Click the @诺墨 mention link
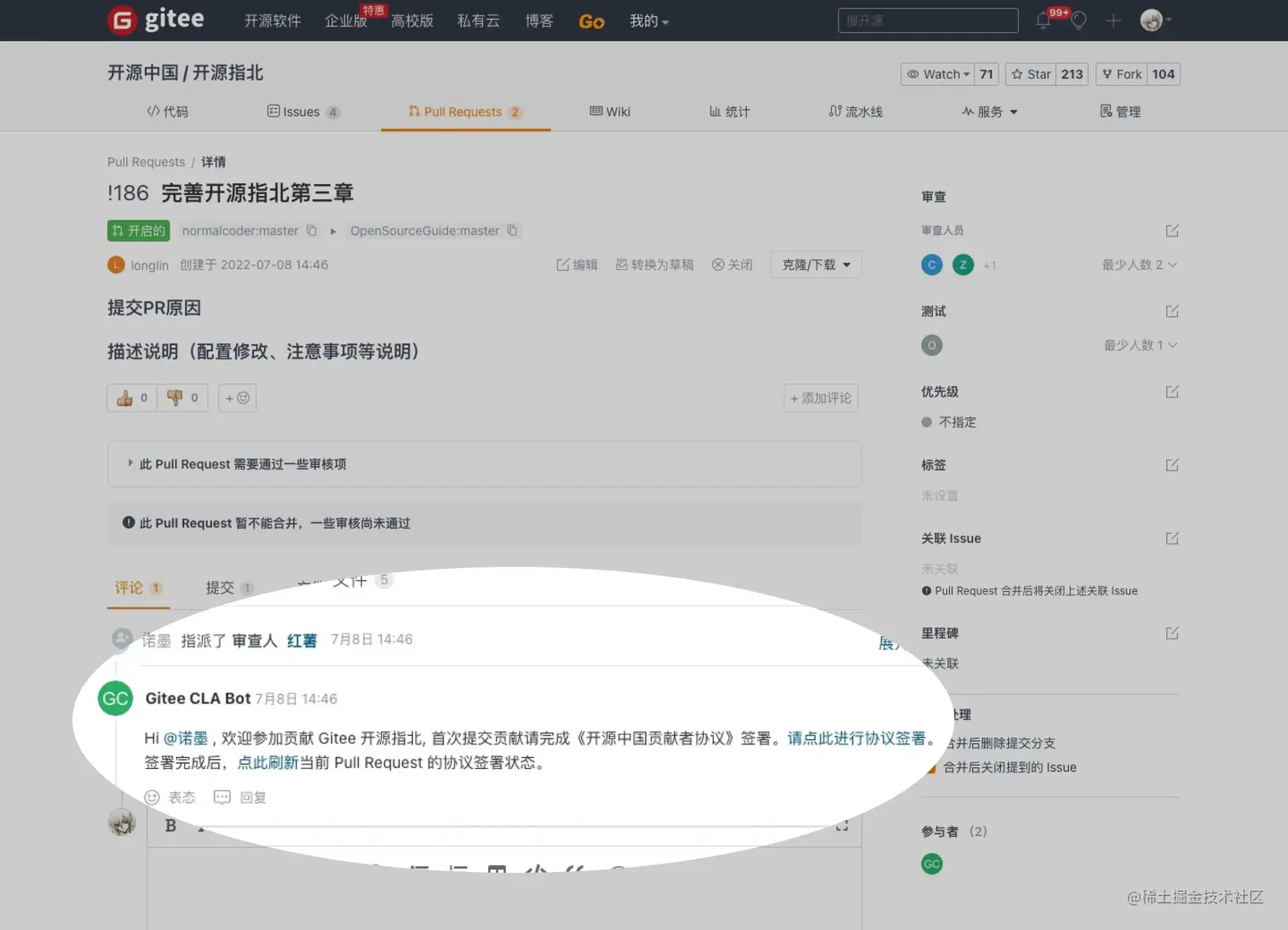The width and height of the screenshot is (1288, 930). point(186,738)
